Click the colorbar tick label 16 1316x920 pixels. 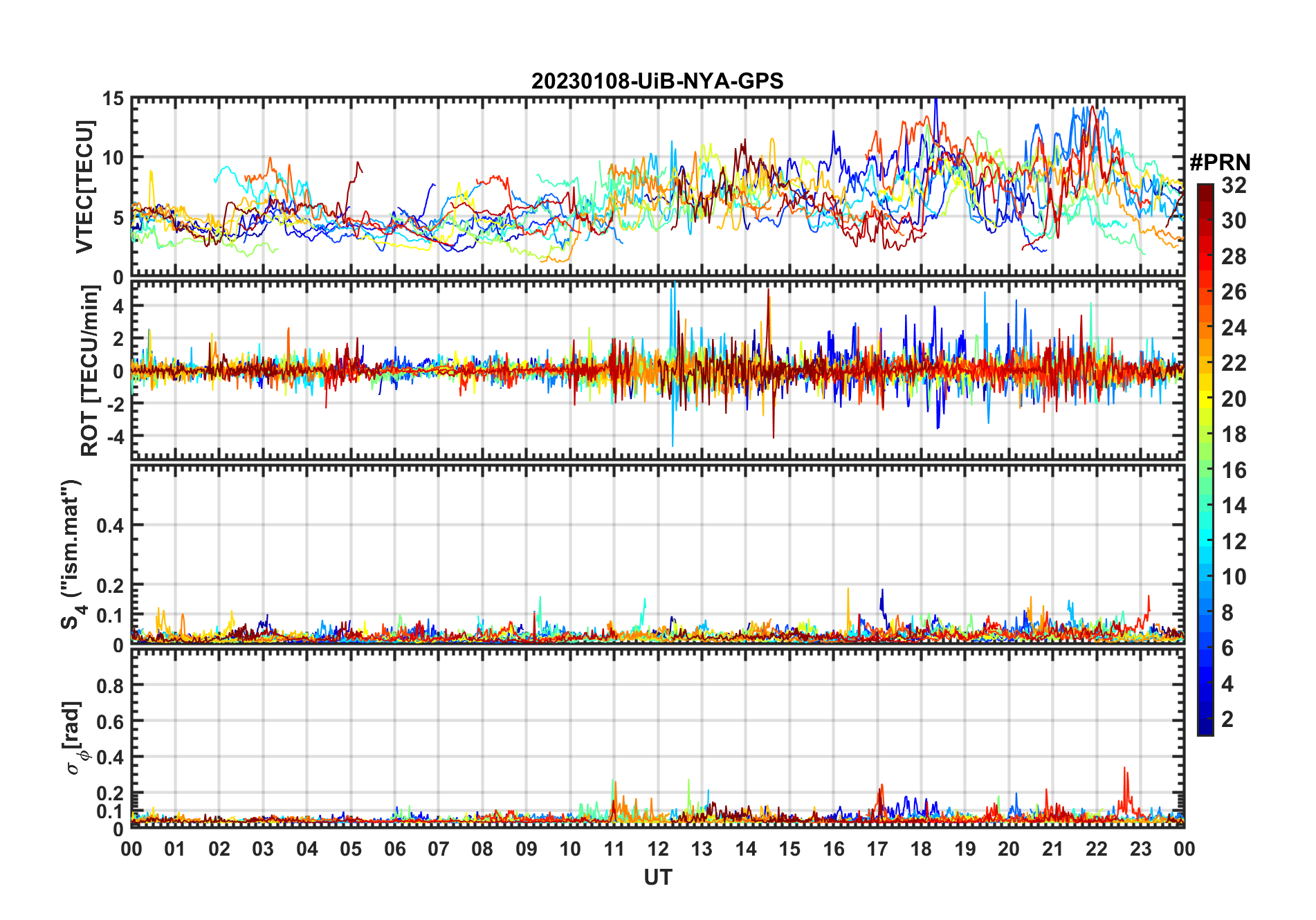[1234, 470]
